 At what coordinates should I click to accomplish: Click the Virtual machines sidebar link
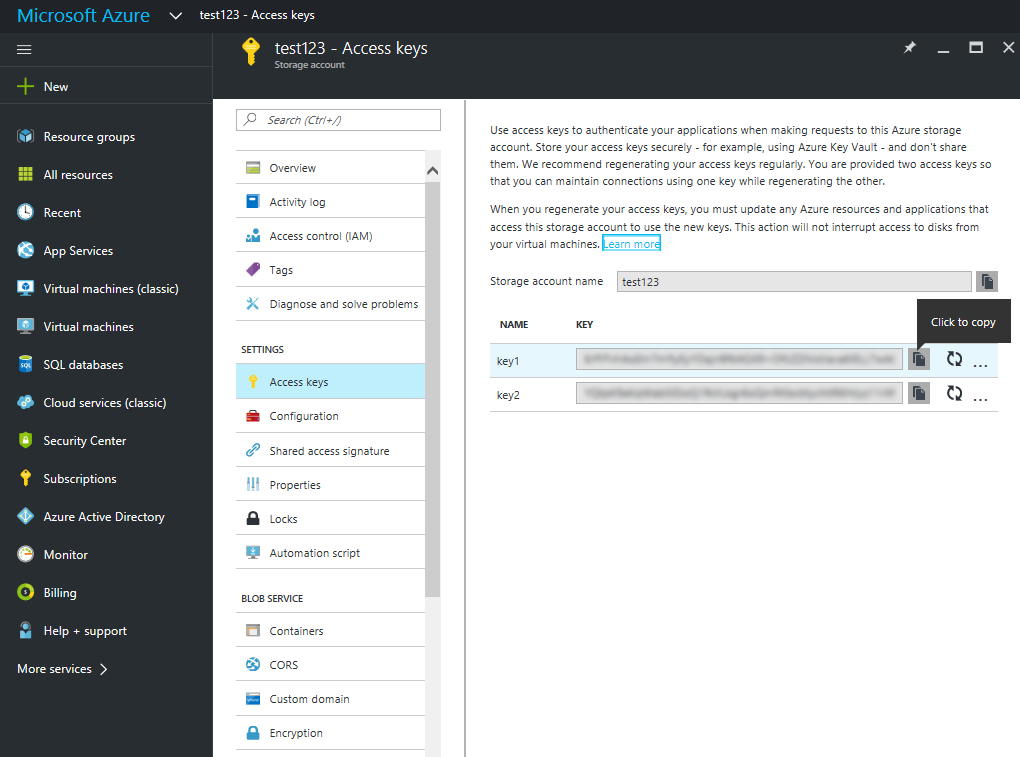coord(88,326)
